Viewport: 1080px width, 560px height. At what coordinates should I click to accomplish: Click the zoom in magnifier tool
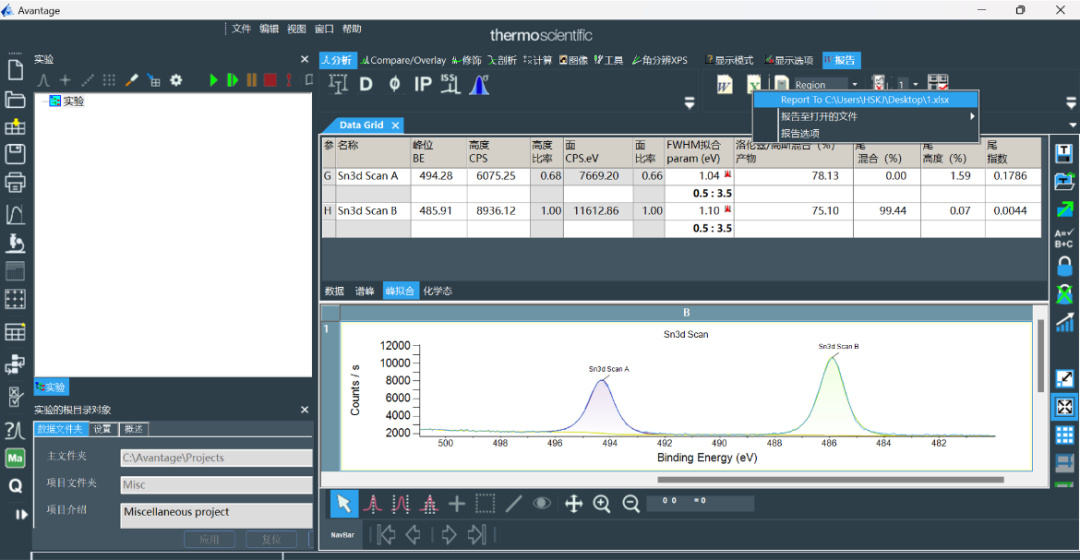pyautogui.click(x=602, y=504)
